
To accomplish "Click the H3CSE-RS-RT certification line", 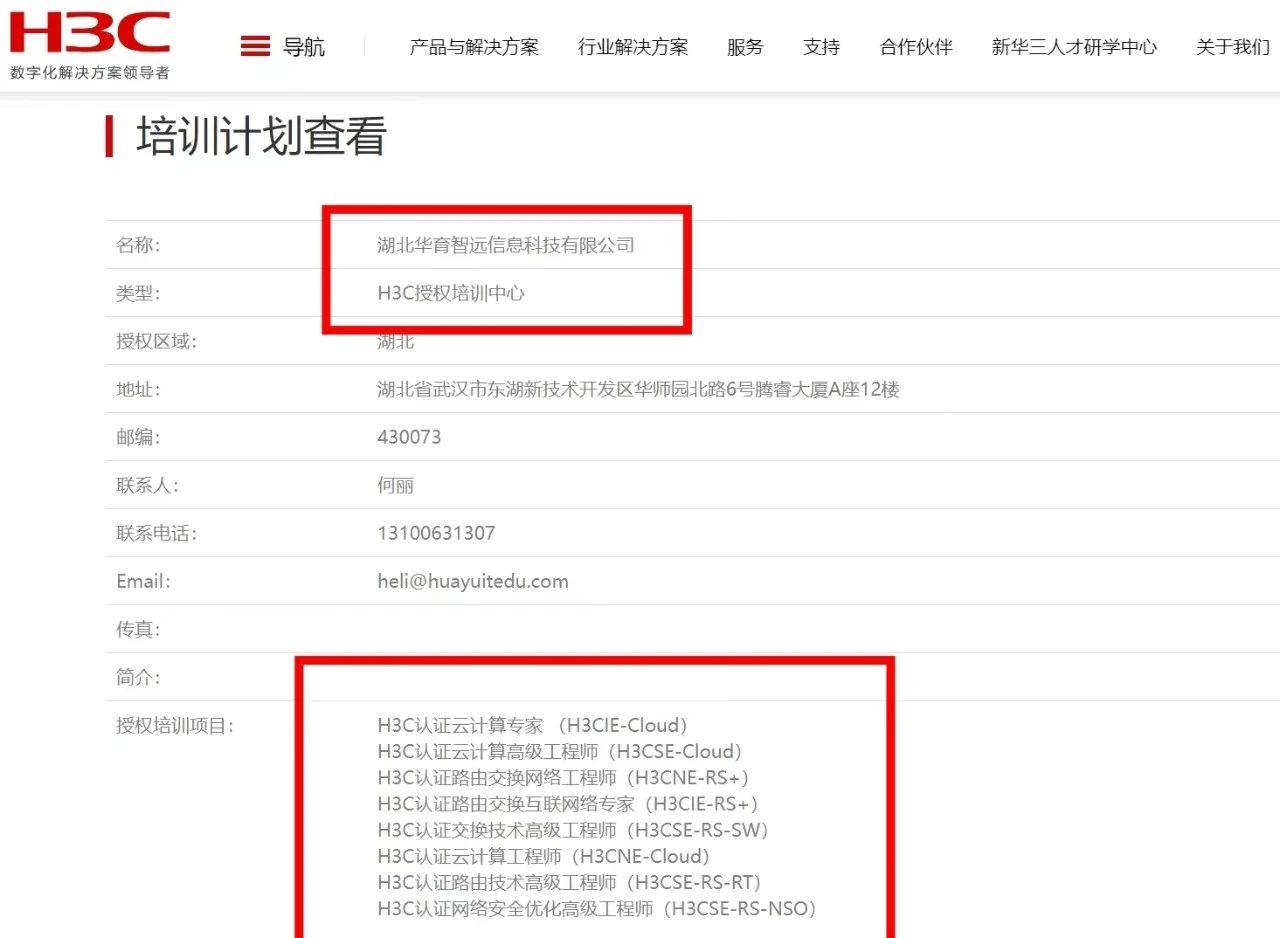I will [570, 882].
